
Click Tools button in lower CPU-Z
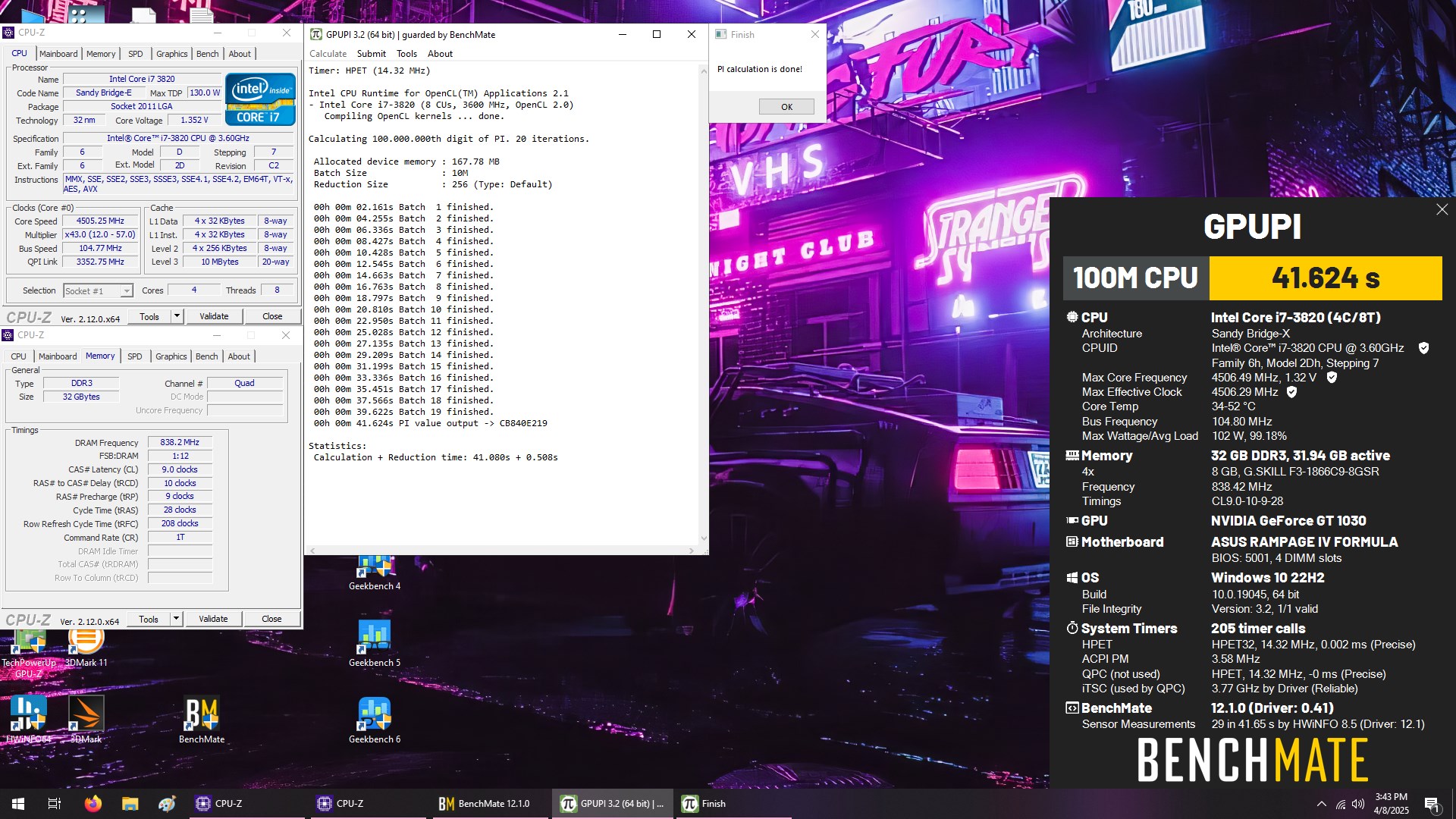[149, 619]
